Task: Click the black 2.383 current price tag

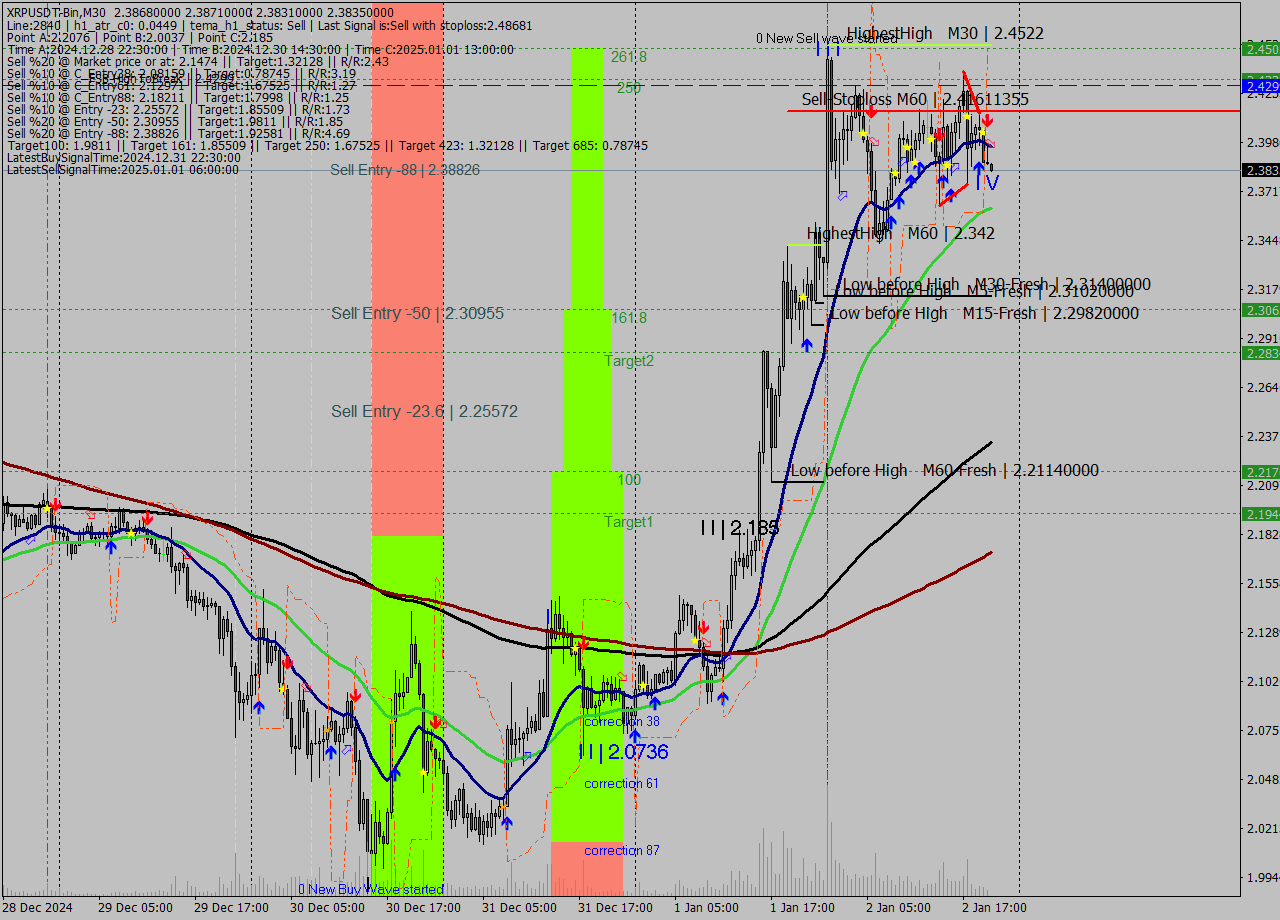Action: [1260, 170]
